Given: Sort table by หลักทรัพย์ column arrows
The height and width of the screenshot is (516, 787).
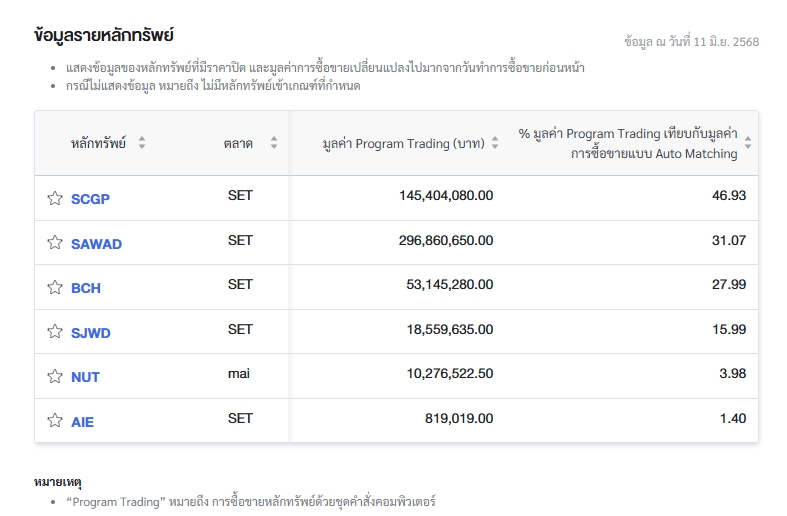Looking at the screenshot, I should (142, 143).
